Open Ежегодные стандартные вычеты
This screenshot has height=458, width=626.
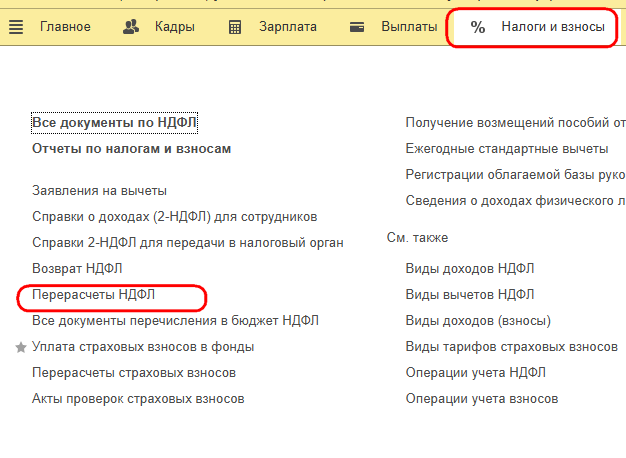click(507, 149)
